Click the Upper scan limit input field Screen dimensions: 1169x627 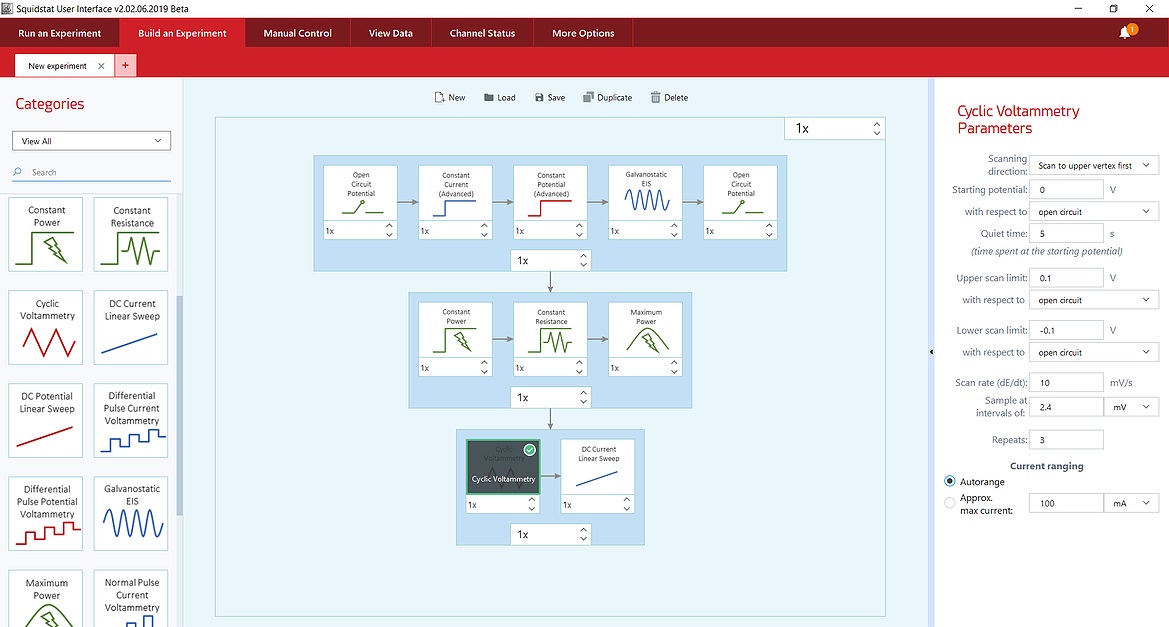click(1068, 278)
